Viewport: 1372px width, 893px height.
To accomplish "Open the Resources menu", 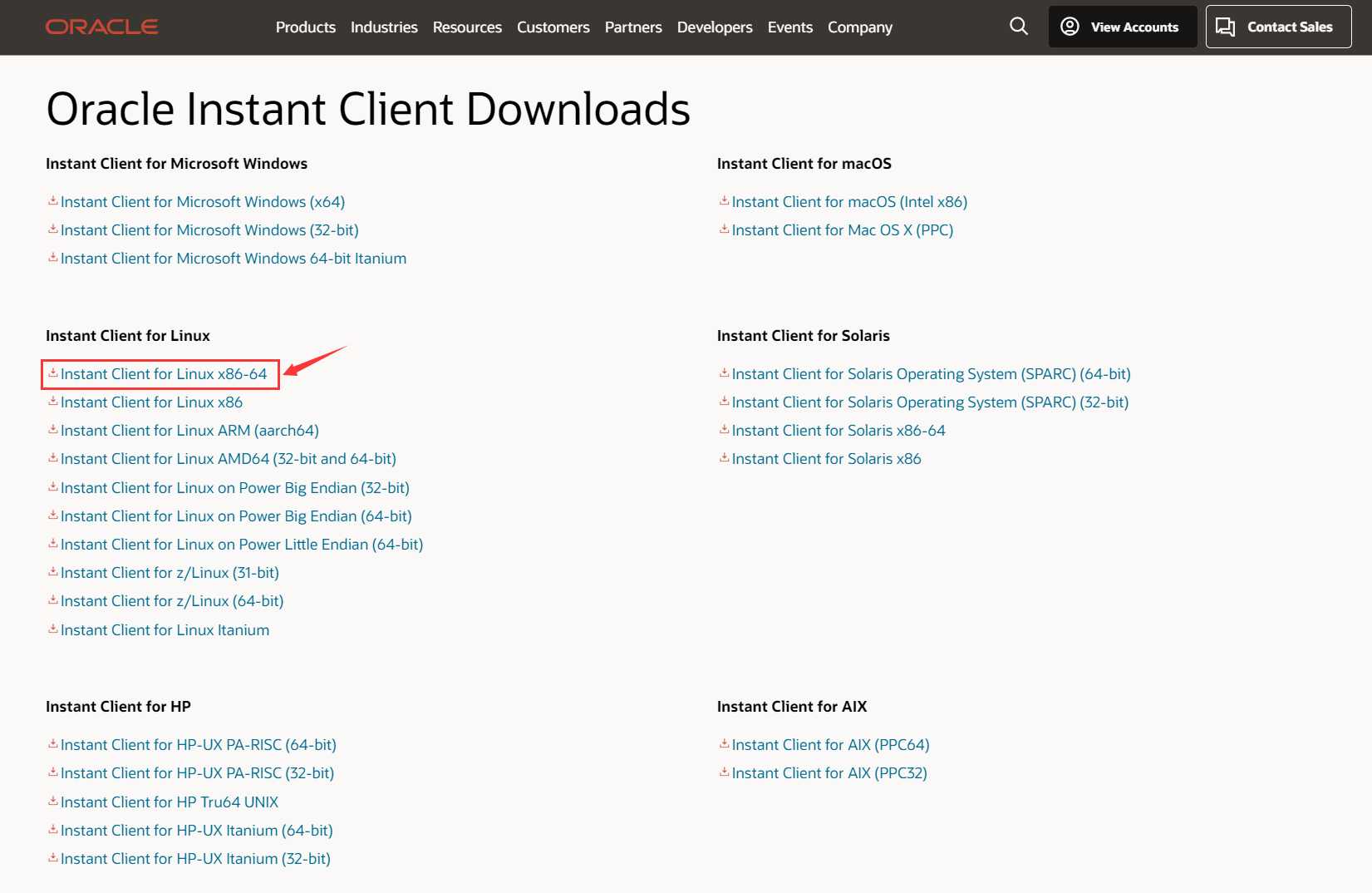I will pos(467,27).
